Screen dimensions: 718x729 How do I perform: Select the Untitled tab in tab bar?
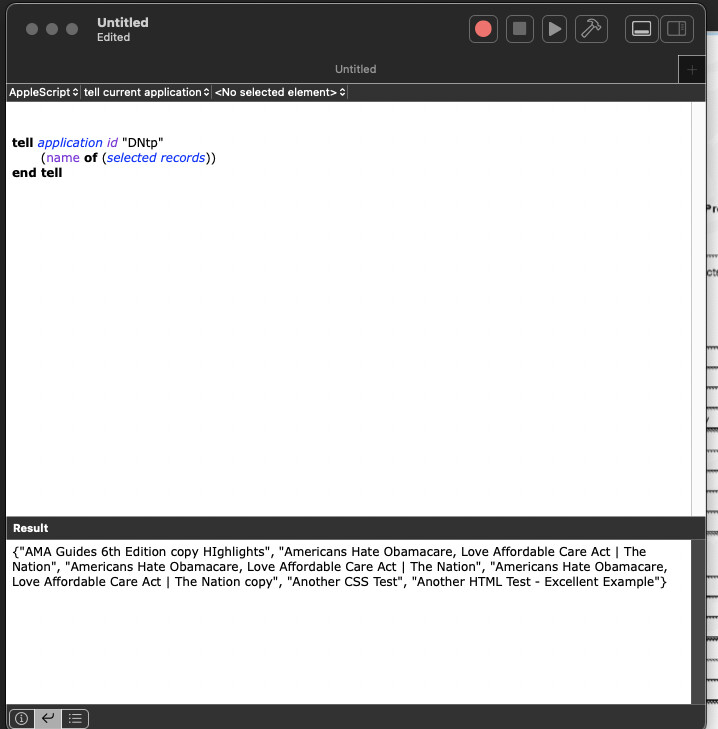coord(355,69)
